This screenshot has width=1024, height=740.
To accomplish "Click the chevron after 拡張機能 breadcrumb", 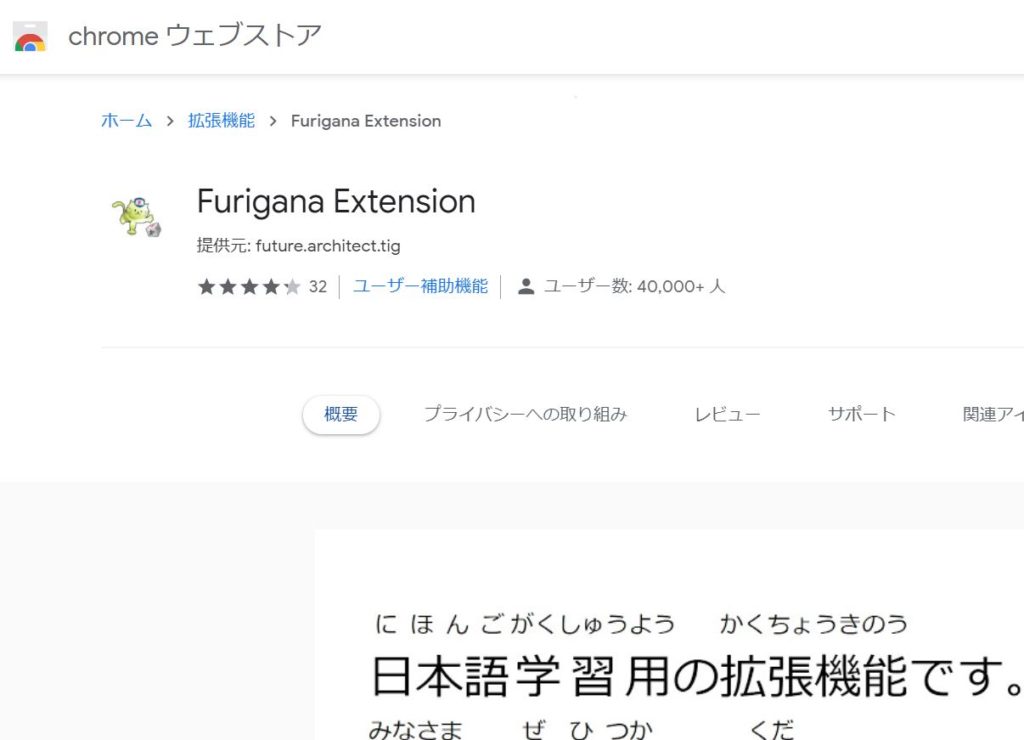I will pos(273,121).
